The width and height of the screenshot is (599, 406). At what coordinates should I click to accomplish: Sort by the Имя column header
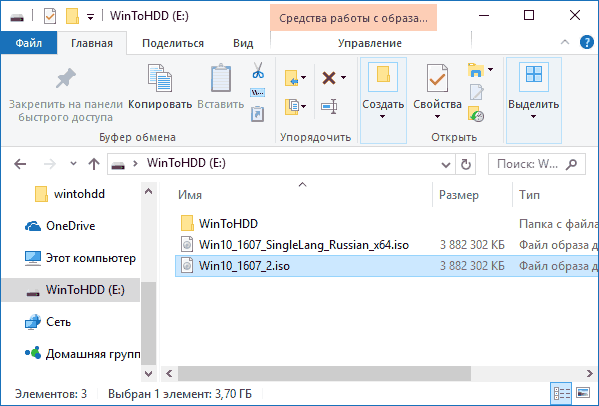pos(189,195)
